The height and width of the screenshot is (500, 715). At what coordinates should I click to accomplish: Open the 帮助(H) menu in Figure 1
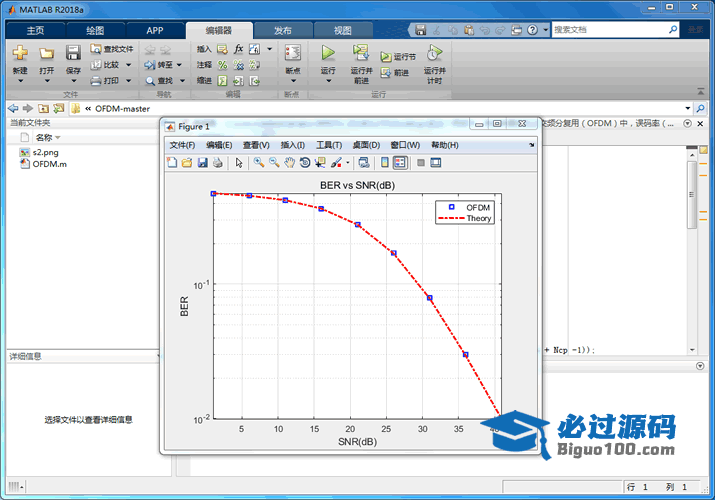445,145
